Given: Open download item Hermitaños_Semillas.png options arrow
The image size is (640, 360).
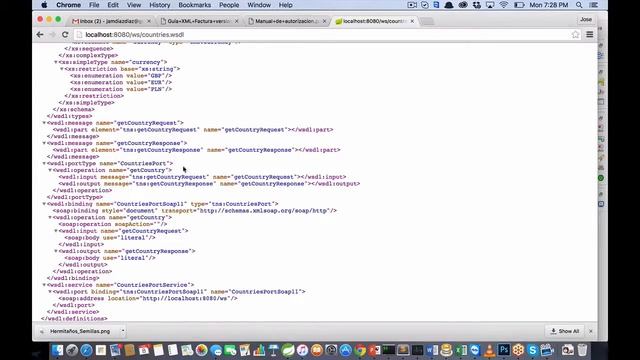Looking at the screenshot, I should point(123,331).
